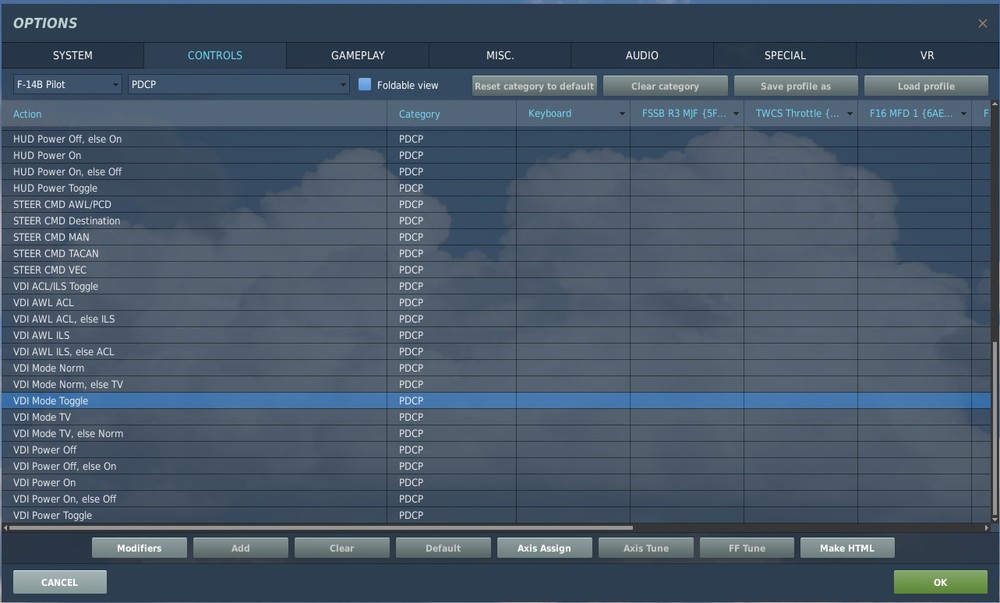
Task: Open the FSSB R3 MJF column dropdown arrow
Action: [x=736, y=114]
